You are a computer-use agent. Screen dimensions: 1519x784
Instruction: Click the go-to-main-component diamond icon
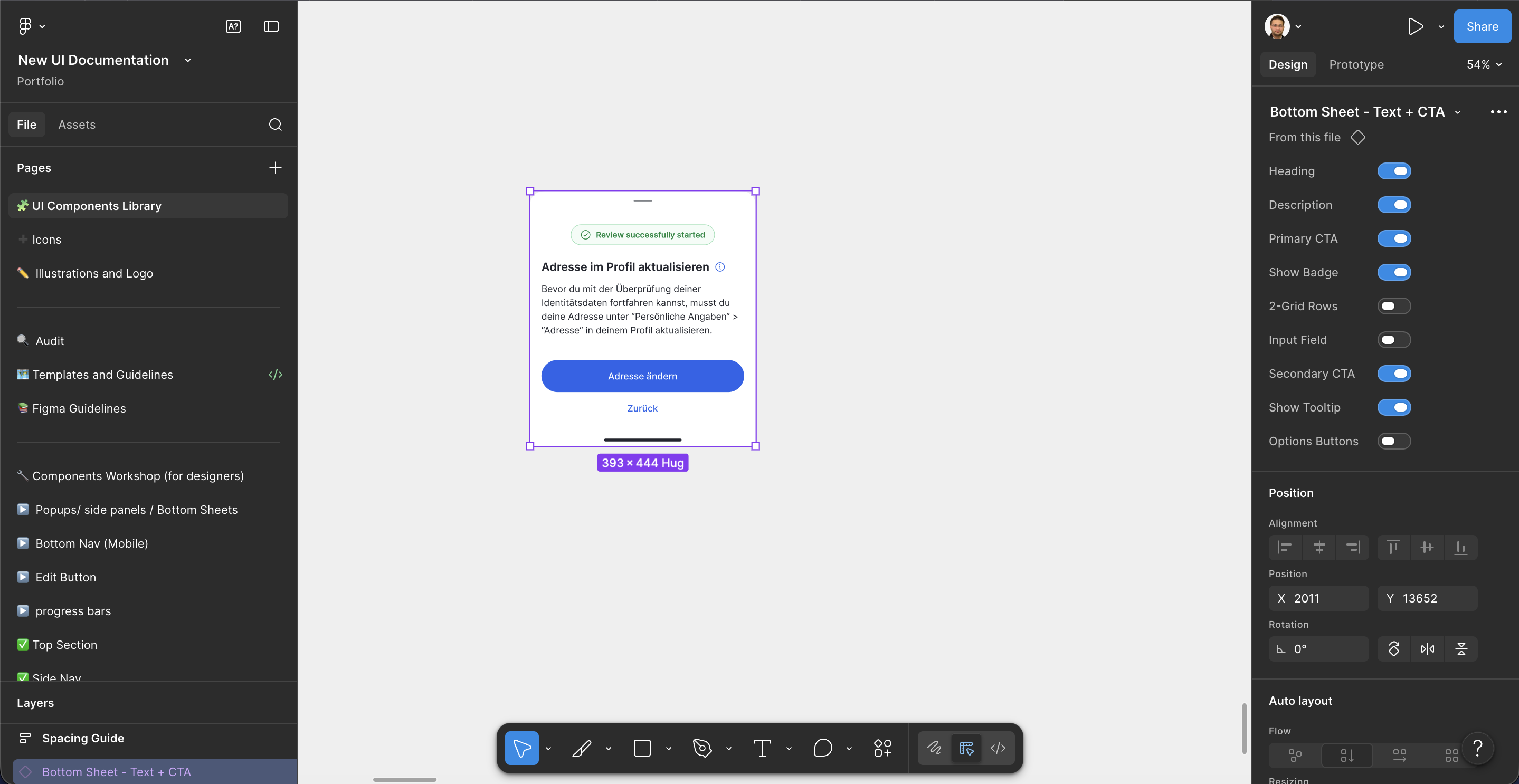point(1358,137)
